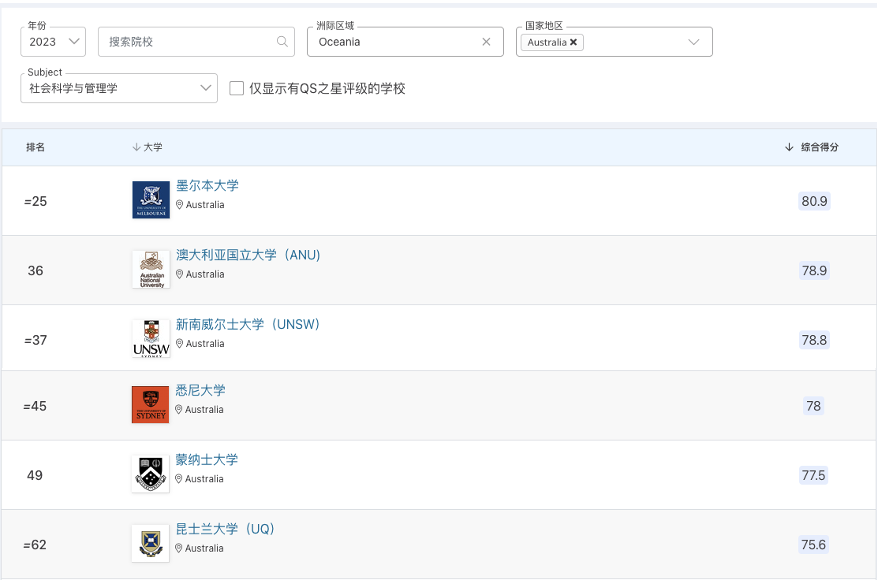Click the location pin icon under 昆士兰大学

[x=179, y=548]
